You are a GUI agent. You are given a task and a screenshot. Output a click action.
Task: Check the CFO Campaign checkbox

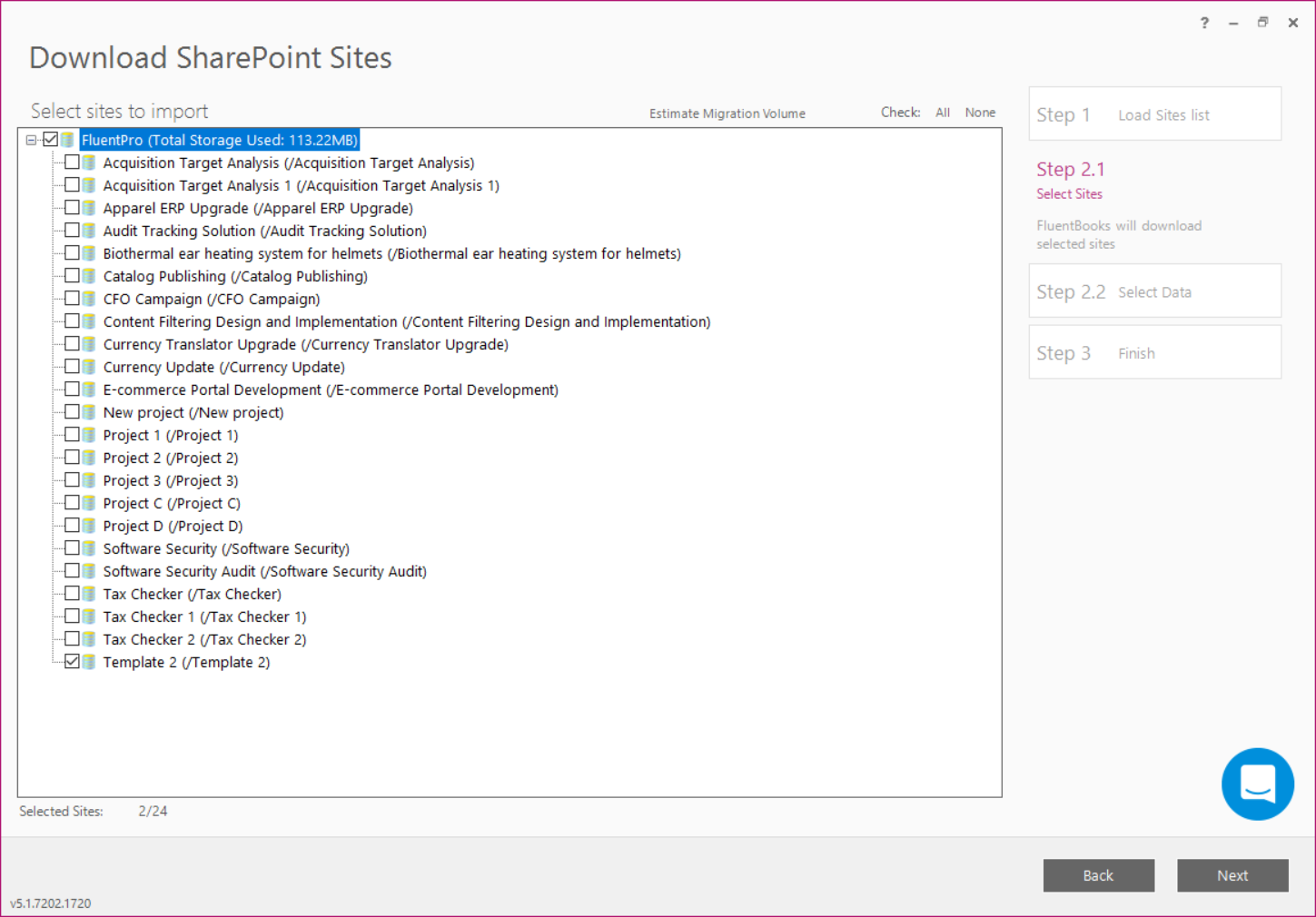72,299
